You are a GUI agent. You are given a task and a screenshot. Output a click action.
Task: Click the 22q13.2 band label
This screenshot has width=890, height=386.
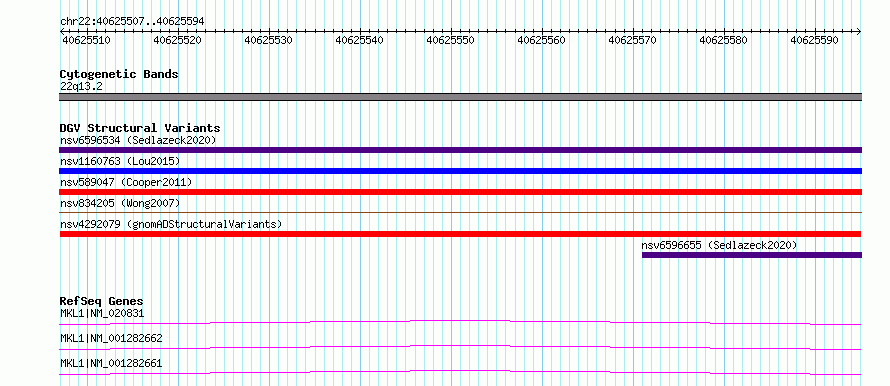tap(81, 86)
